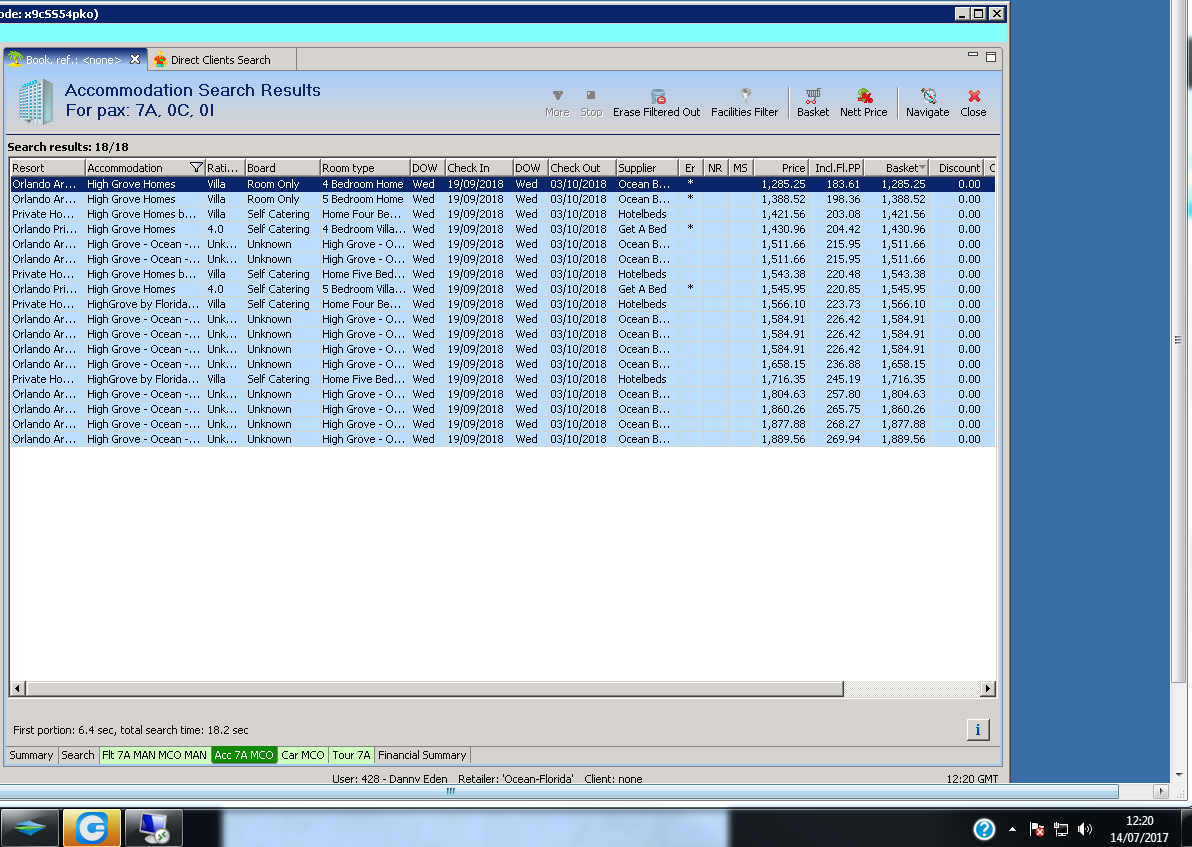Viewport: 1192px width, 847px height.
Task: Open the Financial Summary tab
Action: point(422,755)
